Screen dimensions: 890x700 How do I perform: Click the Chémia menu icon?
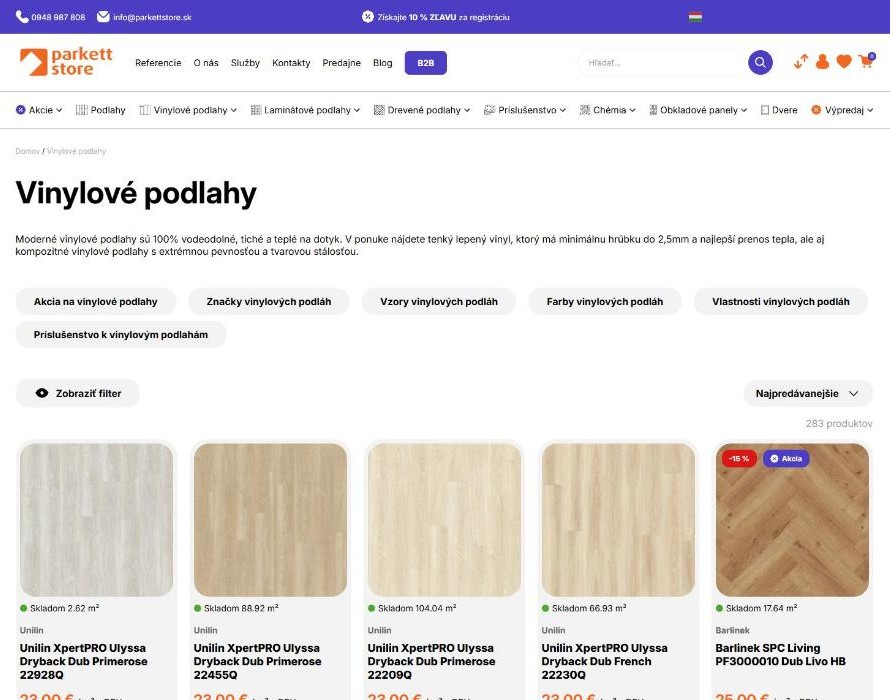585,110
